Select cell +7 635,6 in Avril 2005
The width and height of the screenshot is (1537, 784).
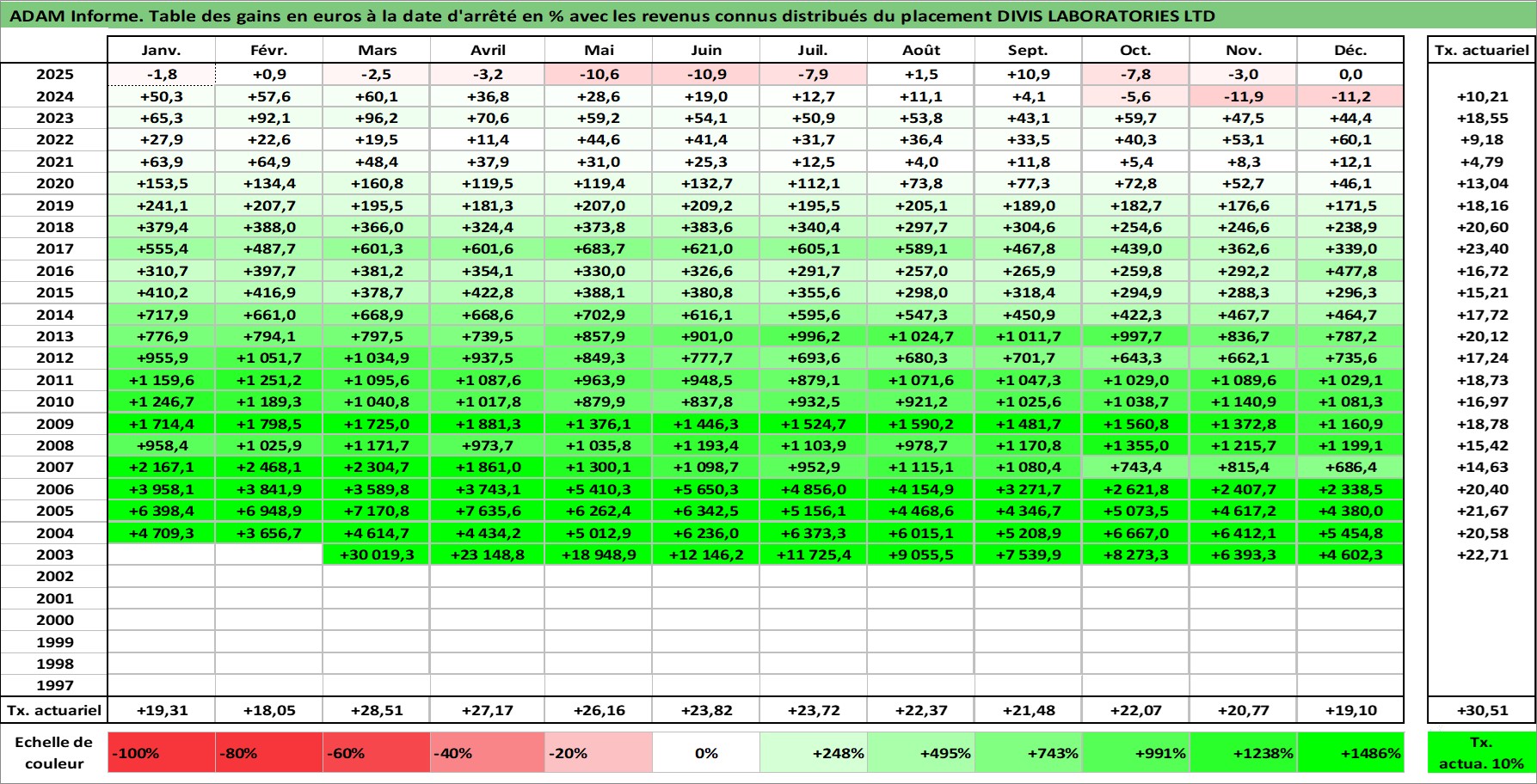488,511
